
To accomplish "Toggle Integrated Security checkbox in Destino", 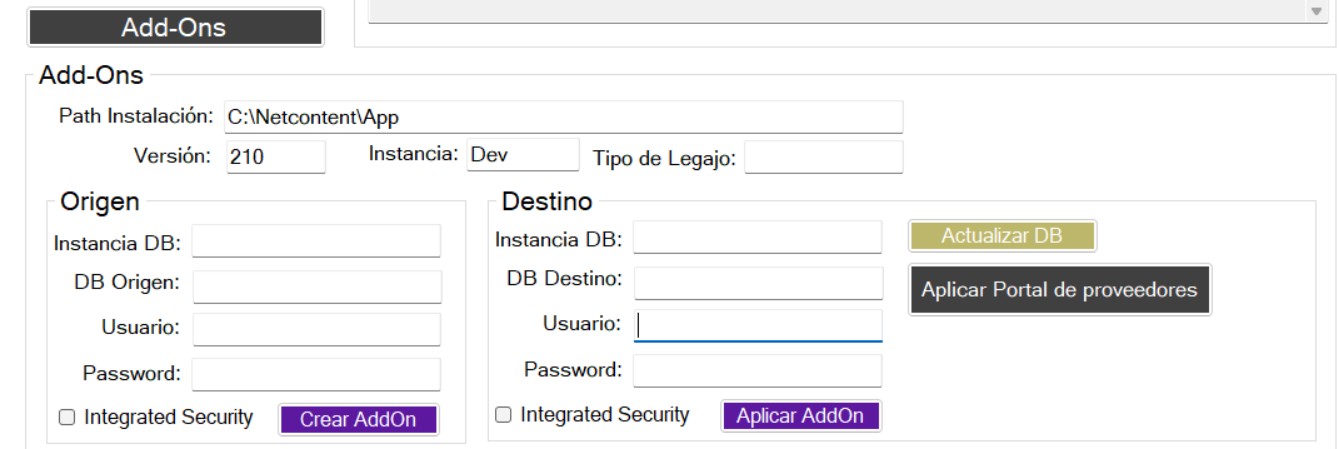I will tap(504, 415).
